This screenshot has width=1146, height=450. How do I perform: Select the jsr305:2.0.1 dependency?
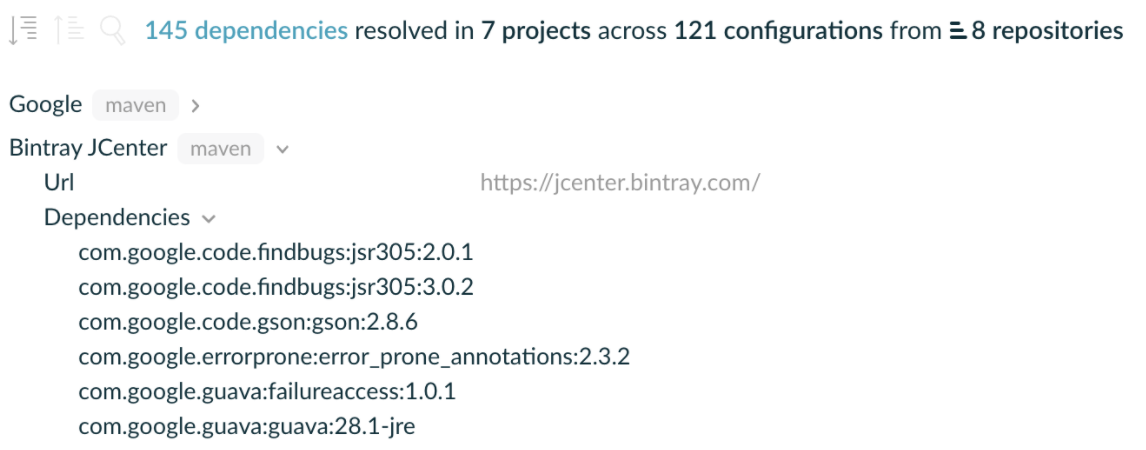point(275,253)
